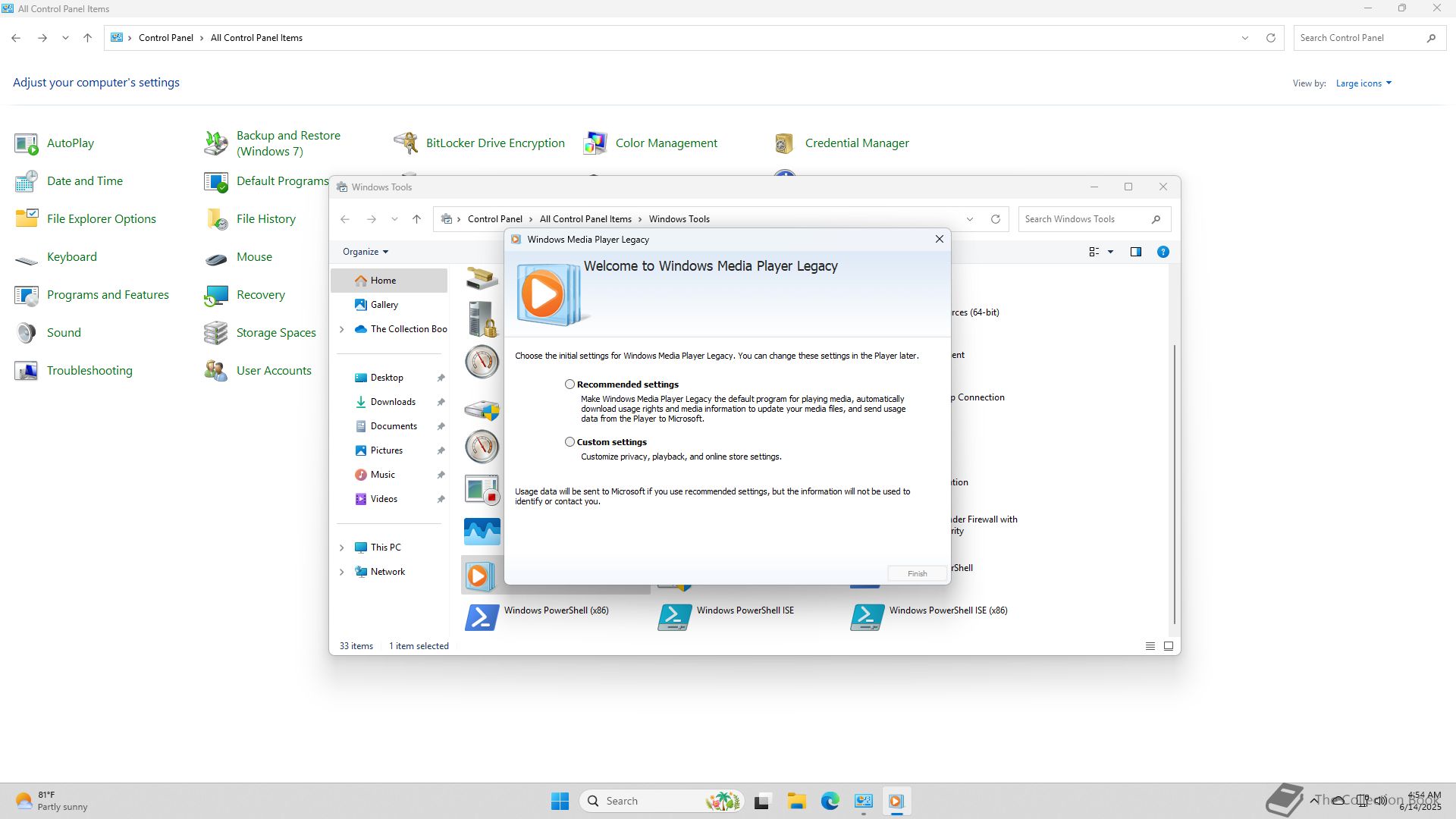Click the Windows Tools help icon
1456x819 pixels.
point(1163,252)
